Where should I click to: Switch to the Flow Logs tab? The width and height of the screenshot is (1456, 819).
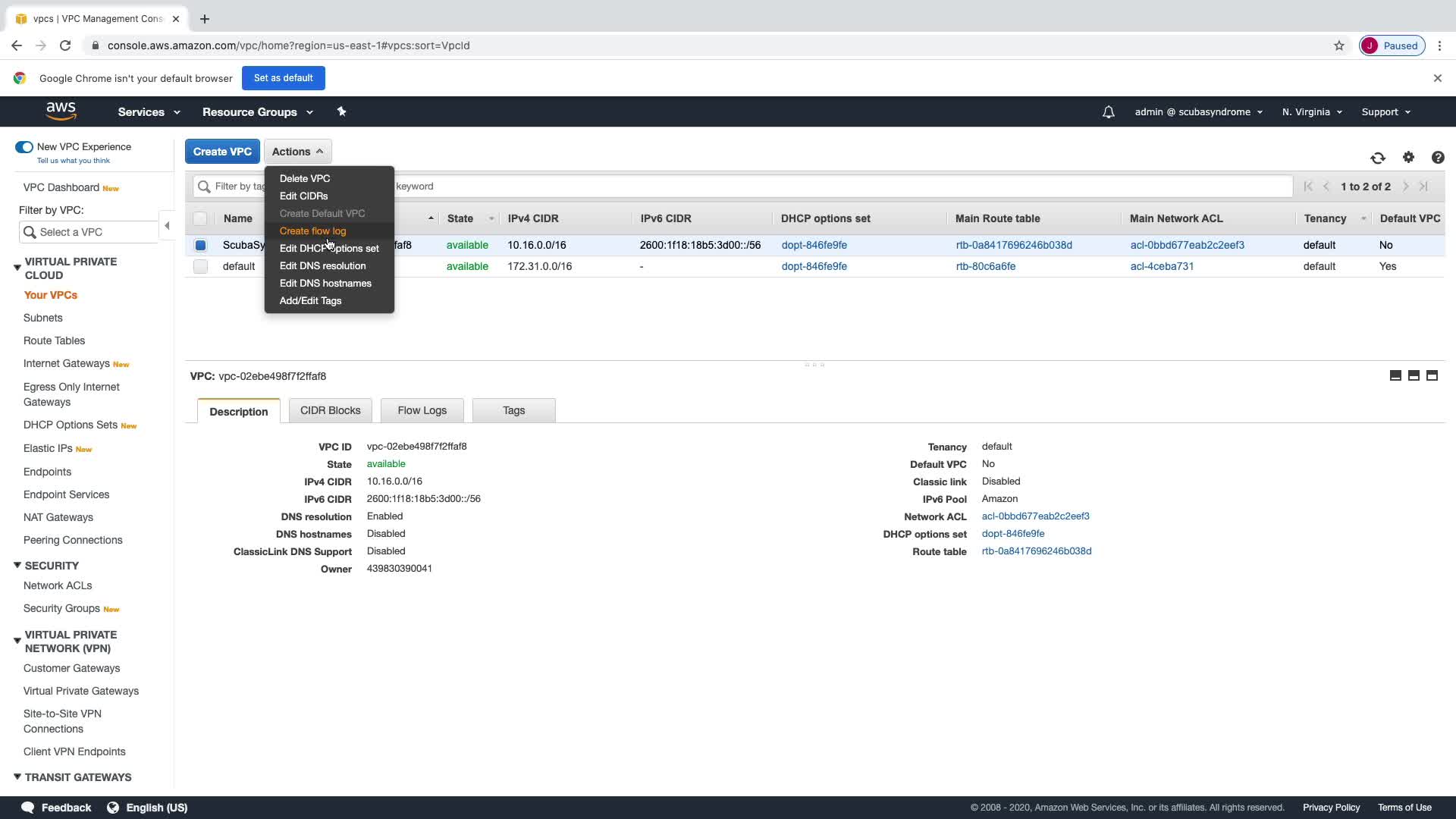(x=422, y=410)
